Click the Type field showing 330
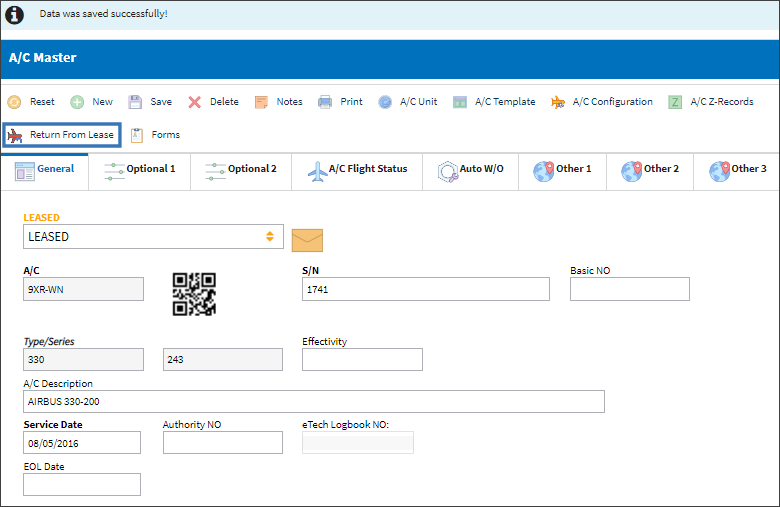 [x=84, y=359]
